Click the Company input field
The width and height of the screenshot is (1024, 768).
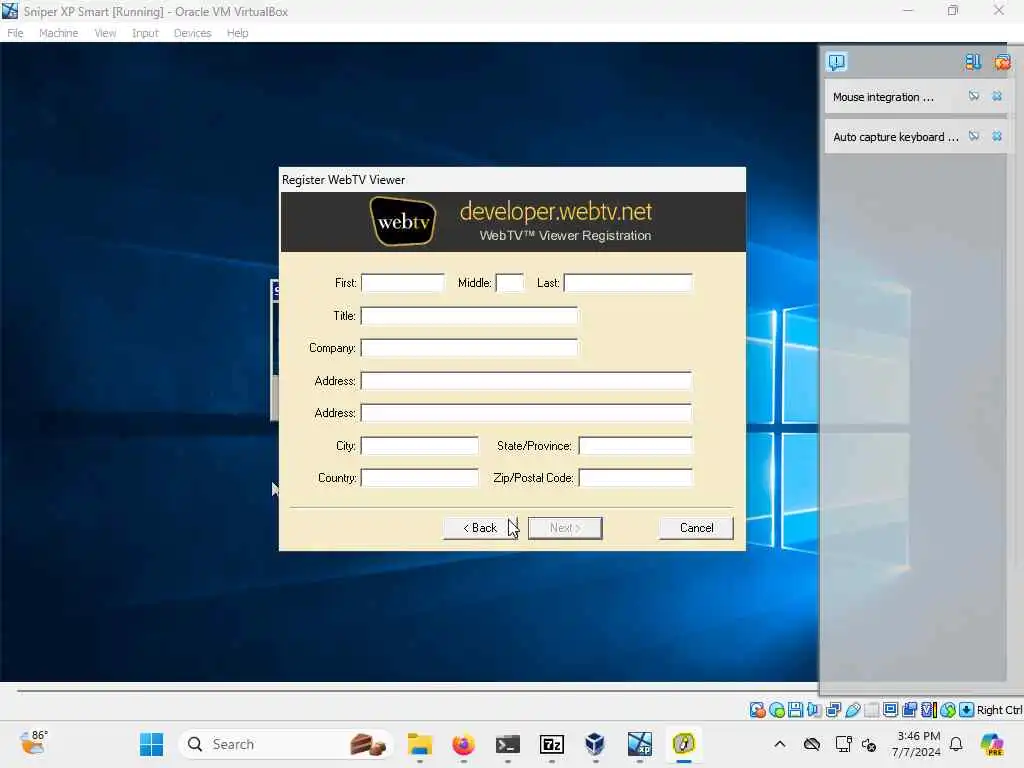pos(470,348)
